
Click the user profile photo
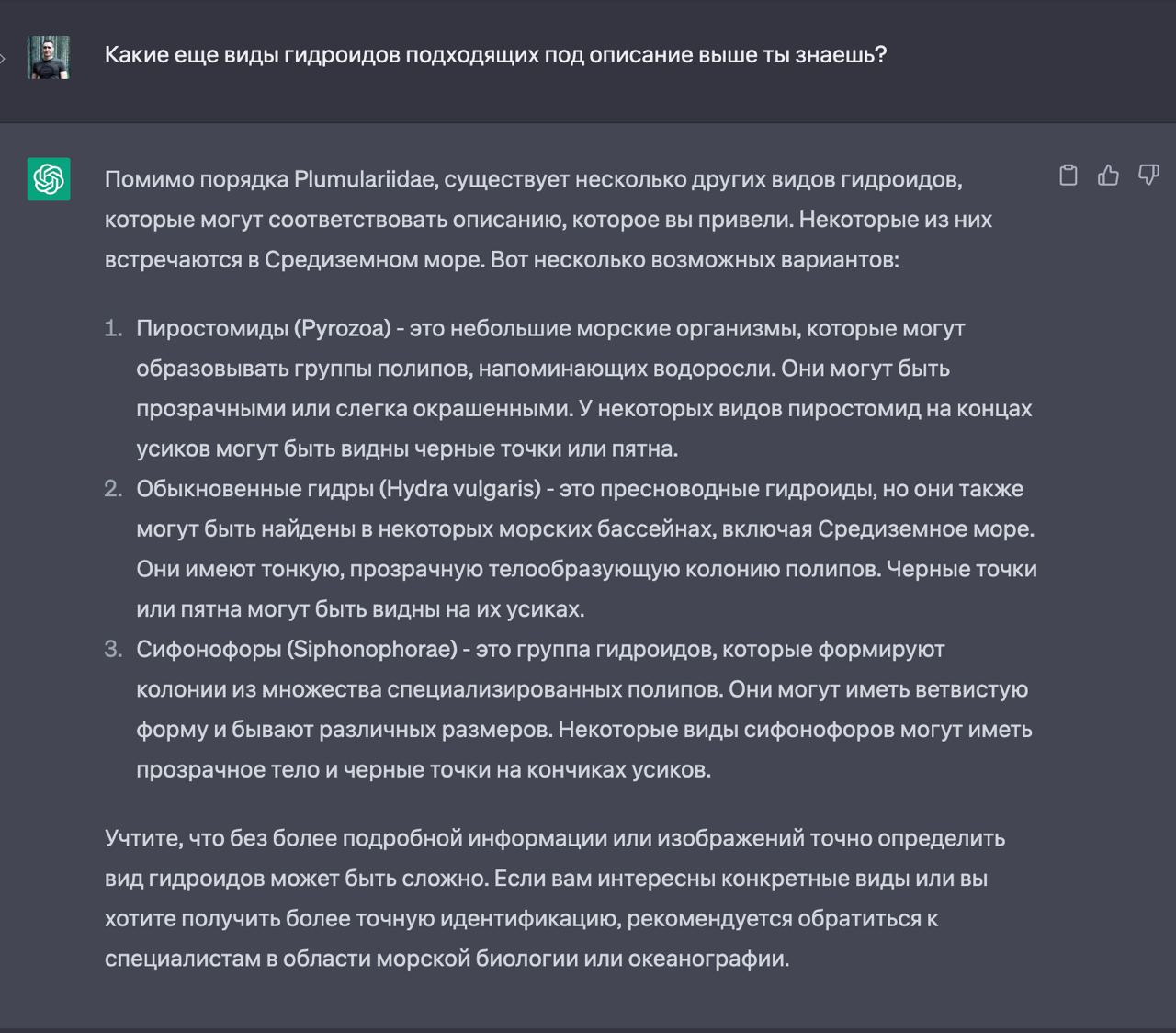coord(49,57)
